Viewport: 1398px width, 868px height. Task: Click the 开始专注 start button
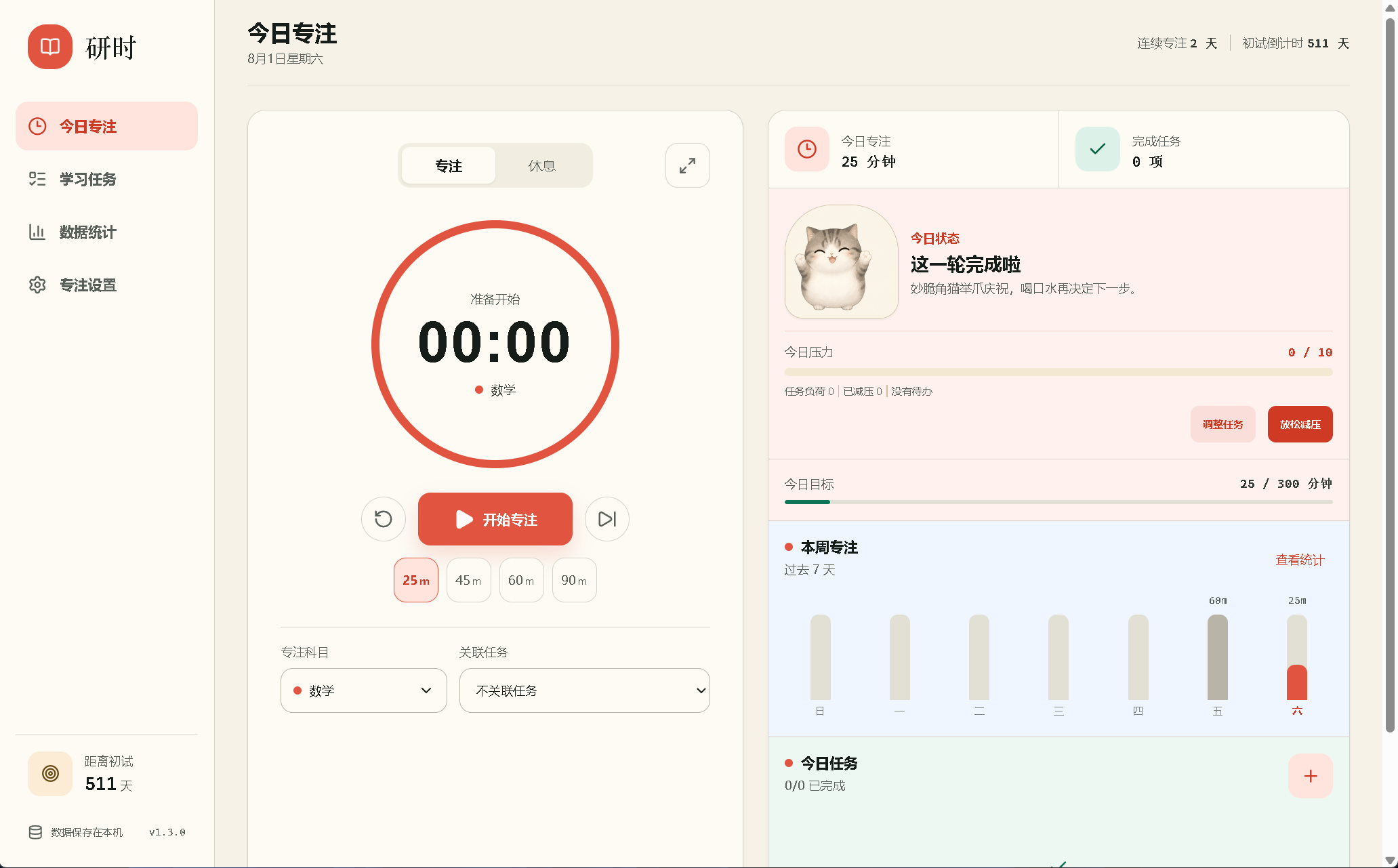(x=495, y=519)
